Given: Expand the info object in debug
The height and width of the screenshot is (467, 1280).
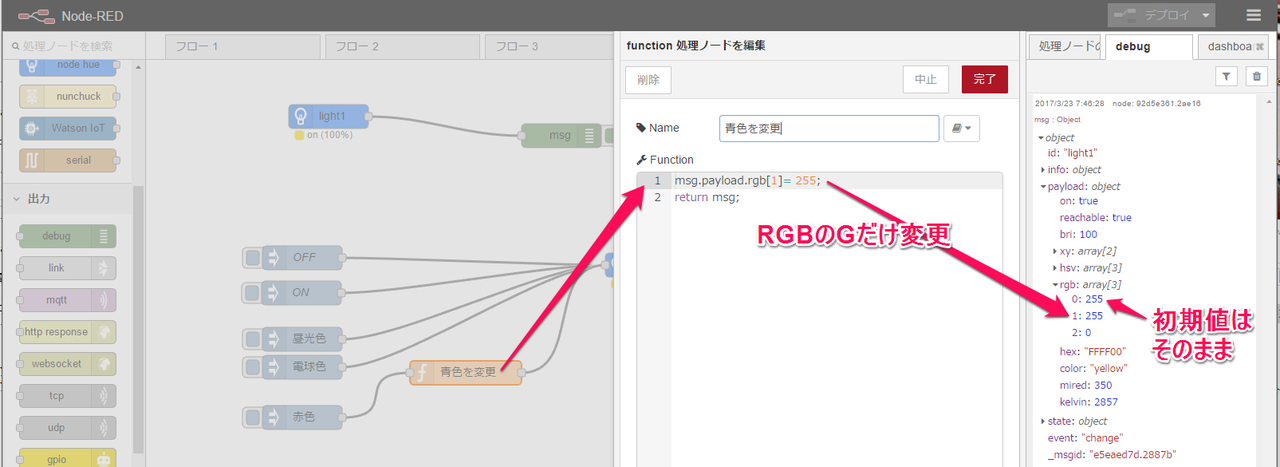Looking at the screenshot, I should click(x=1043, y=170).
